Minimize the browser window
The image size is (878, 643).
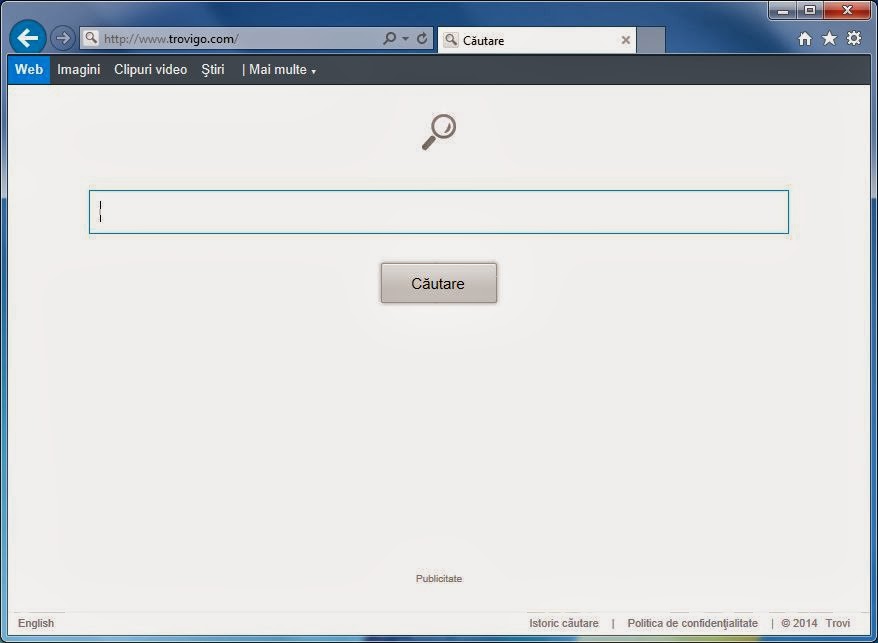783,10
